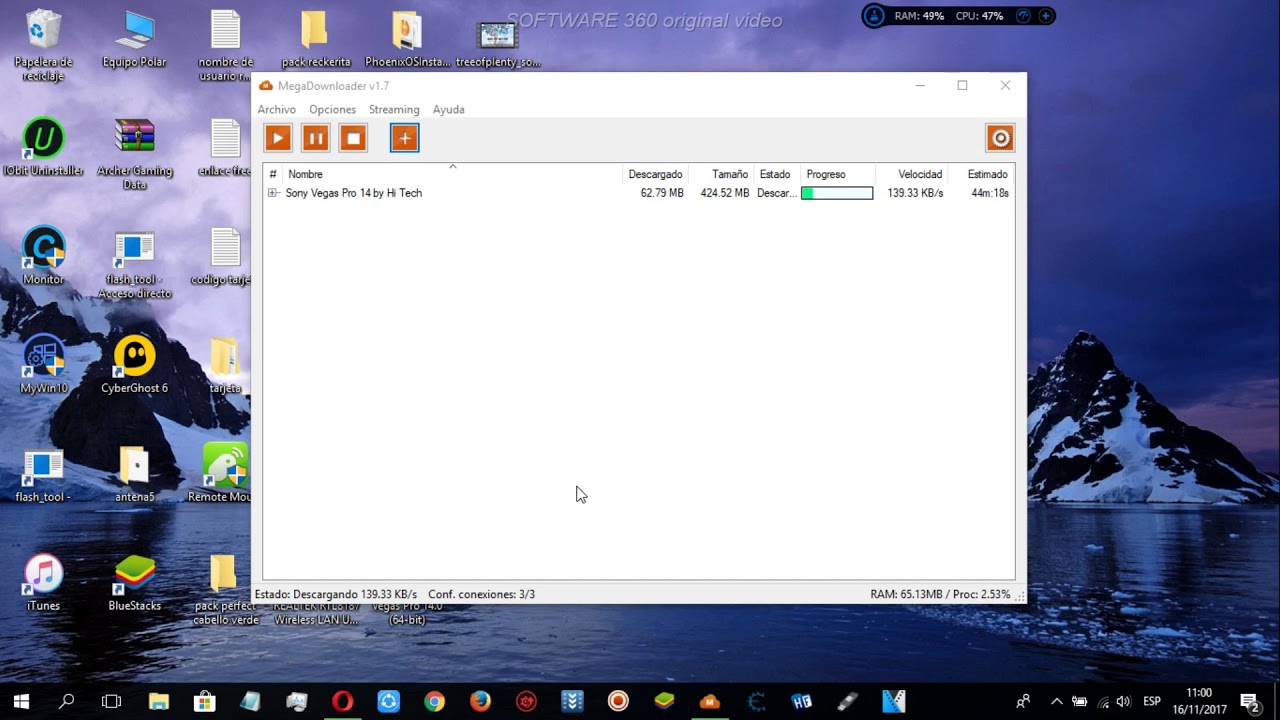Click the green download progress bar
Image resolution: width=1280 pixels, height=720 pixels.
(837, 193)
